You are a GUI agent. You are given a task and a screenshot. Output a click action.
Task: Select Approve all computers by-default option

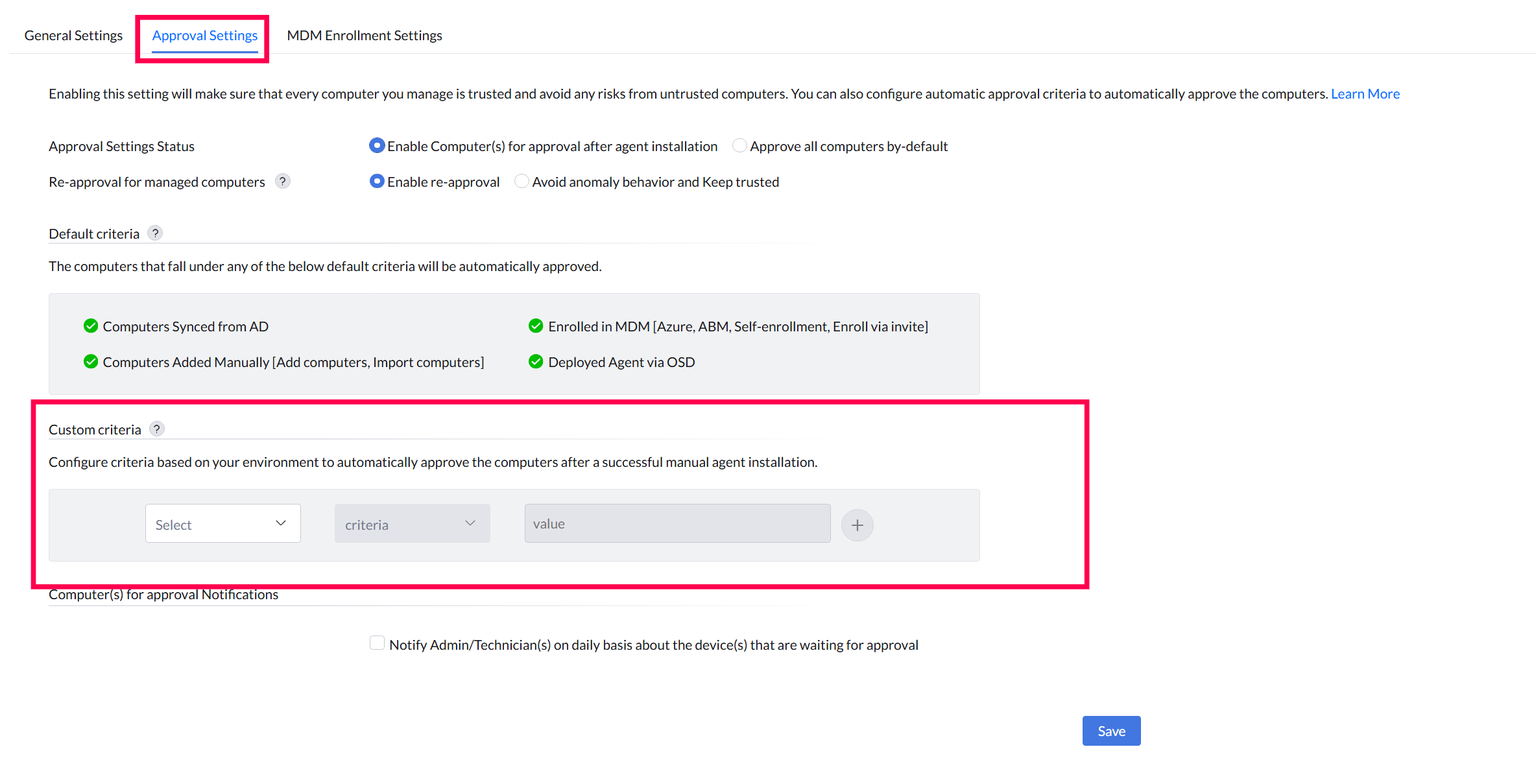tap(739, 146)
